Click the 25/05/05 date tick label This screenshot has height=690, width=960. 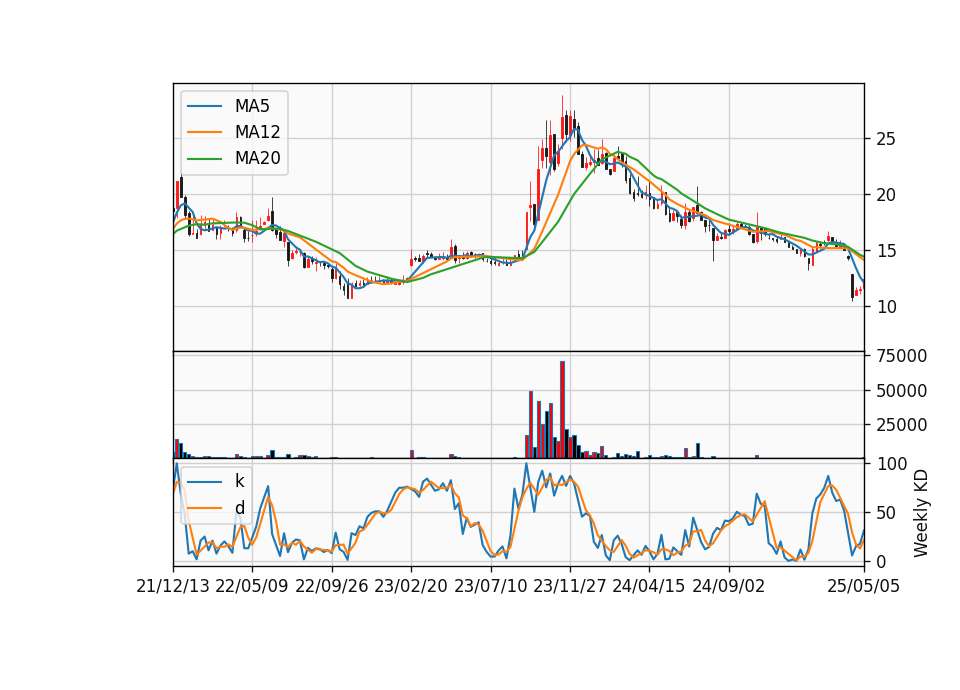pyautogui.click(x=863, y=586)
